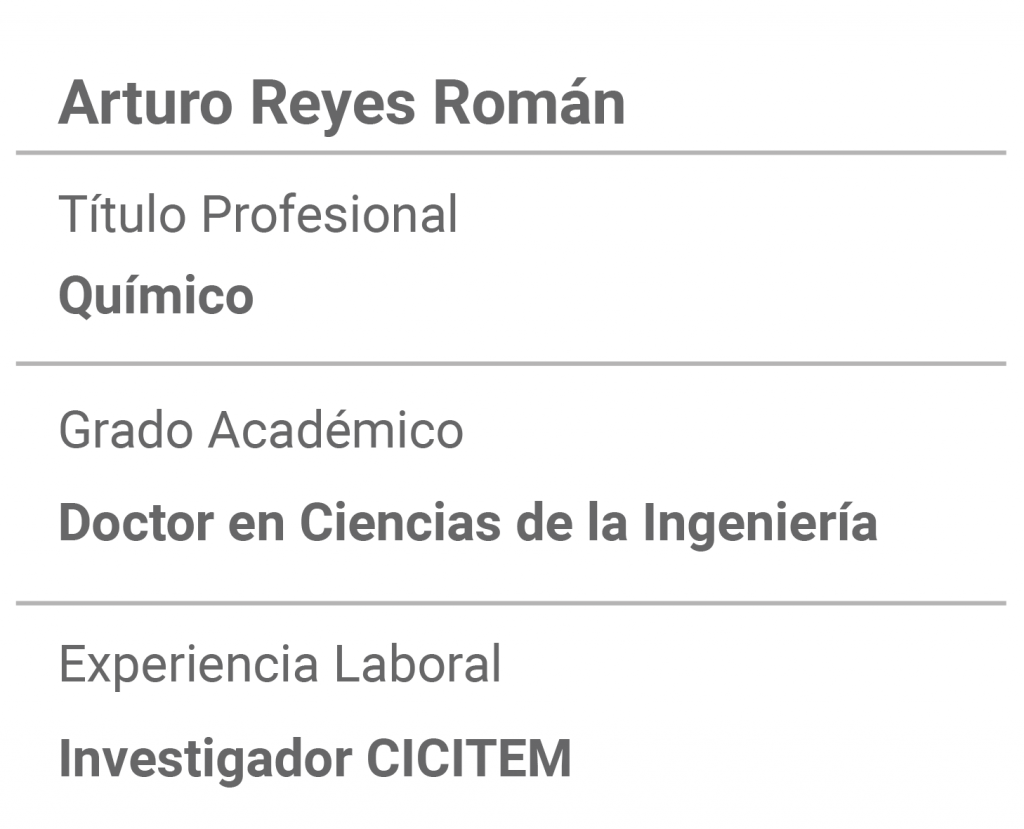1024x829 pixels.
Task: Click the word "Título" in the label
Action: 122,213
